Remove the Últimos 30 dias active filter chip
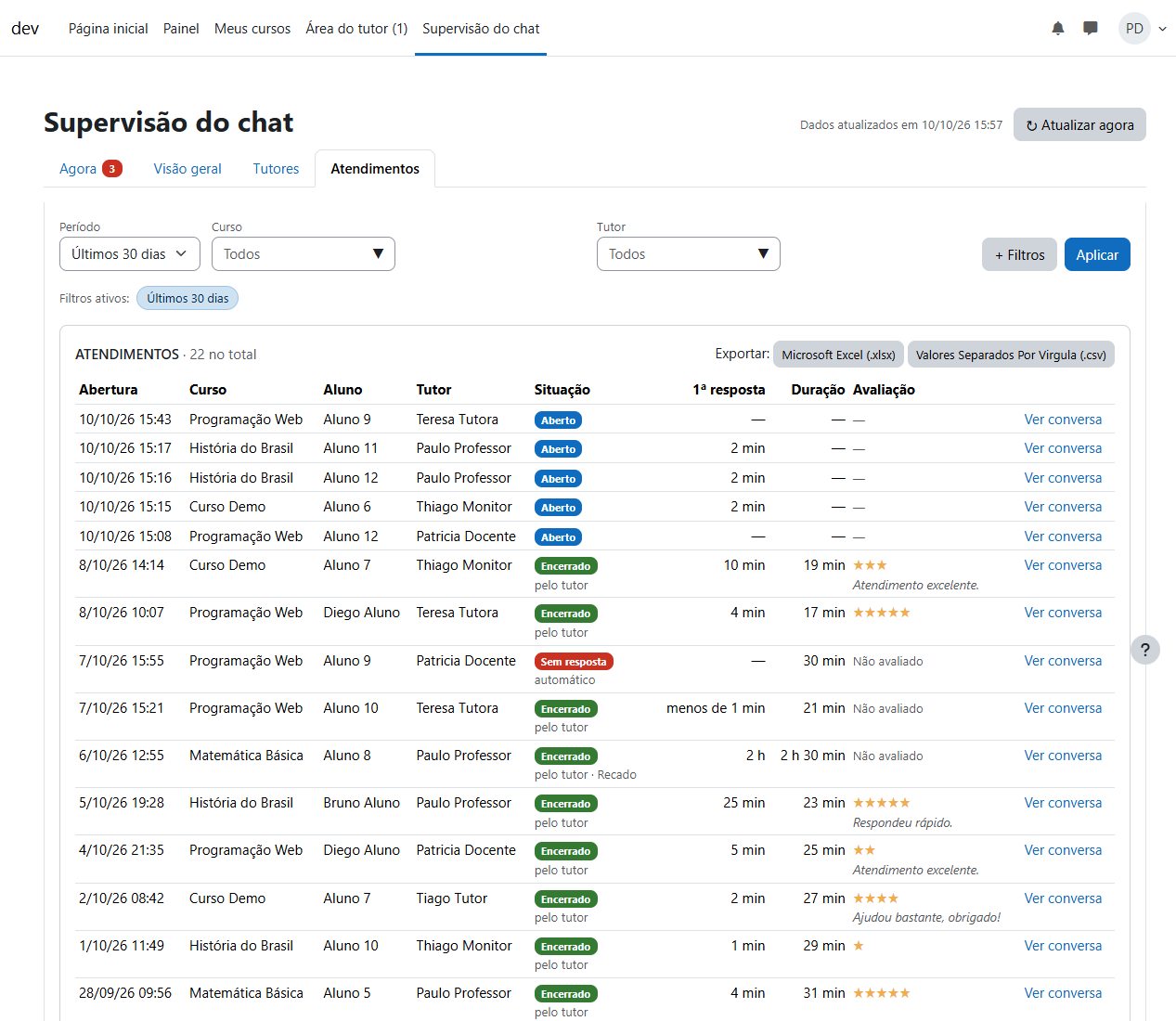This screenshot has width=1176, height=1021. 187,298
